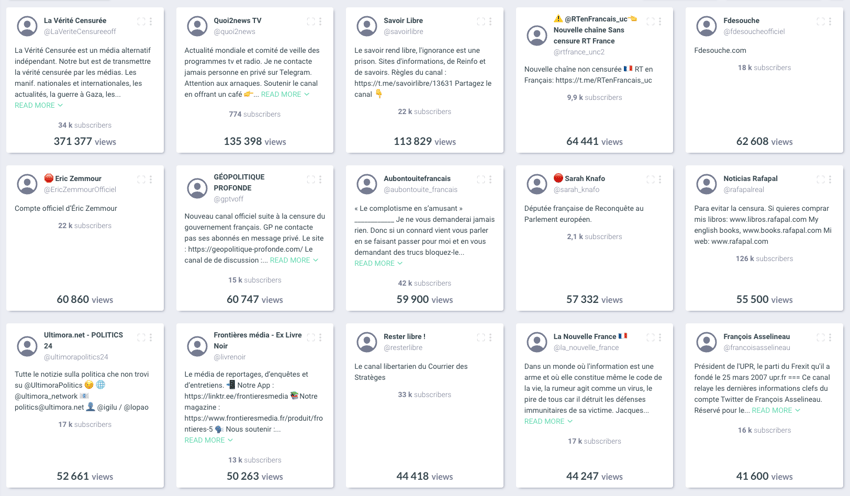The width and height of the screenshot is (850, 496).
Task: Open the Savoir Libre channel title
Action: pyautogui.click(x=403, y=21)
